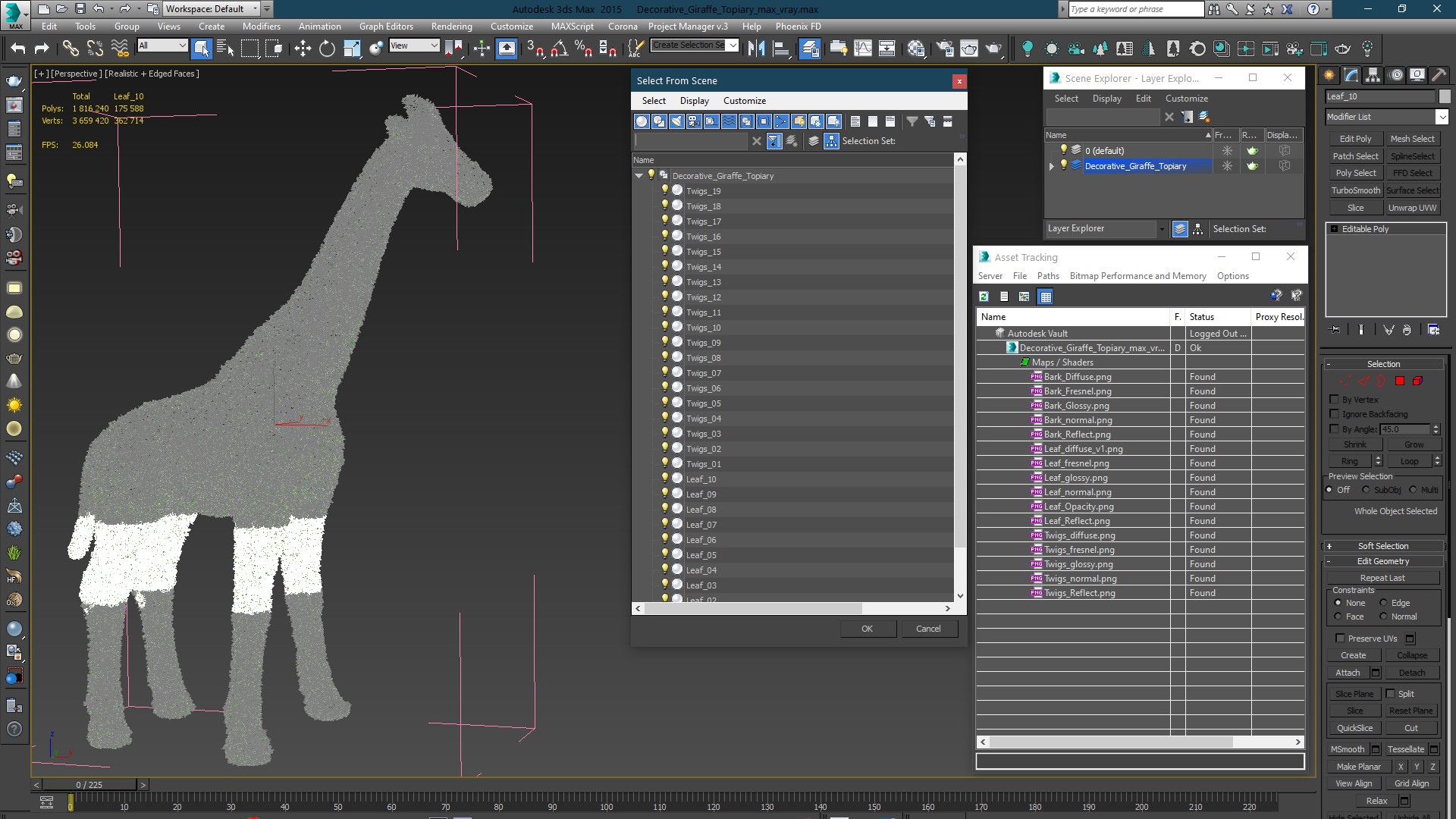Click horizontal scrollbar thumb in Select From Scene

coord(753,608)
